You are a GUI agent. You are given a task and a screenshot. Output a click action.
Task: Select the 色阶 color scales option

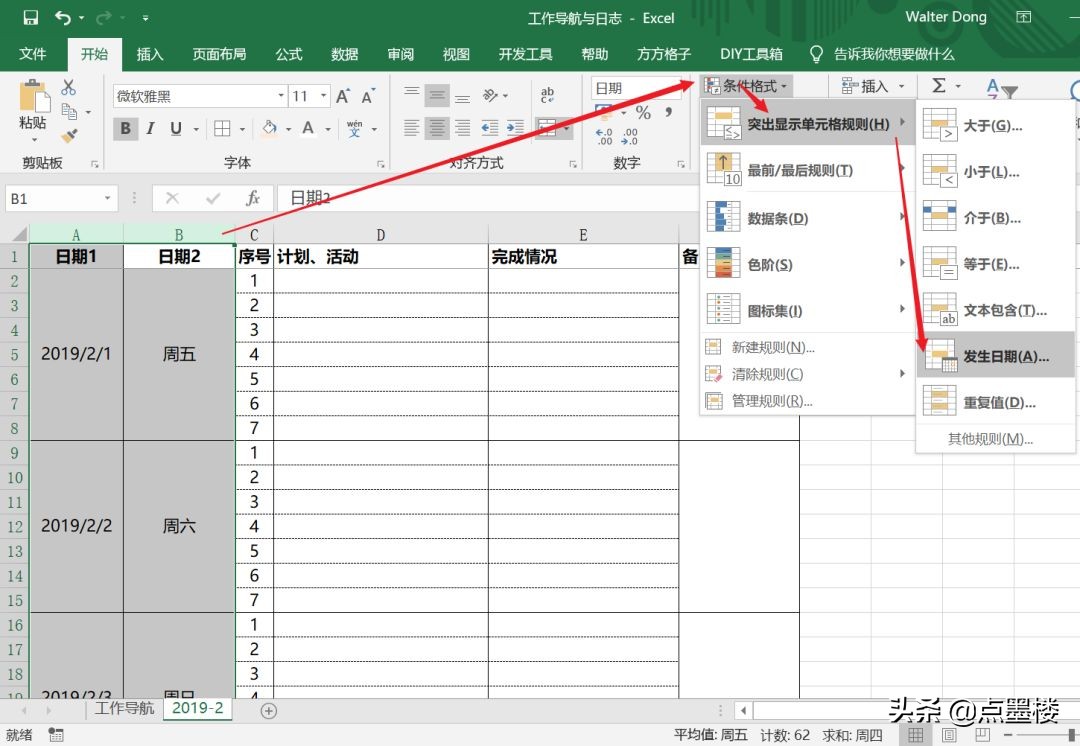click(770, 264)
